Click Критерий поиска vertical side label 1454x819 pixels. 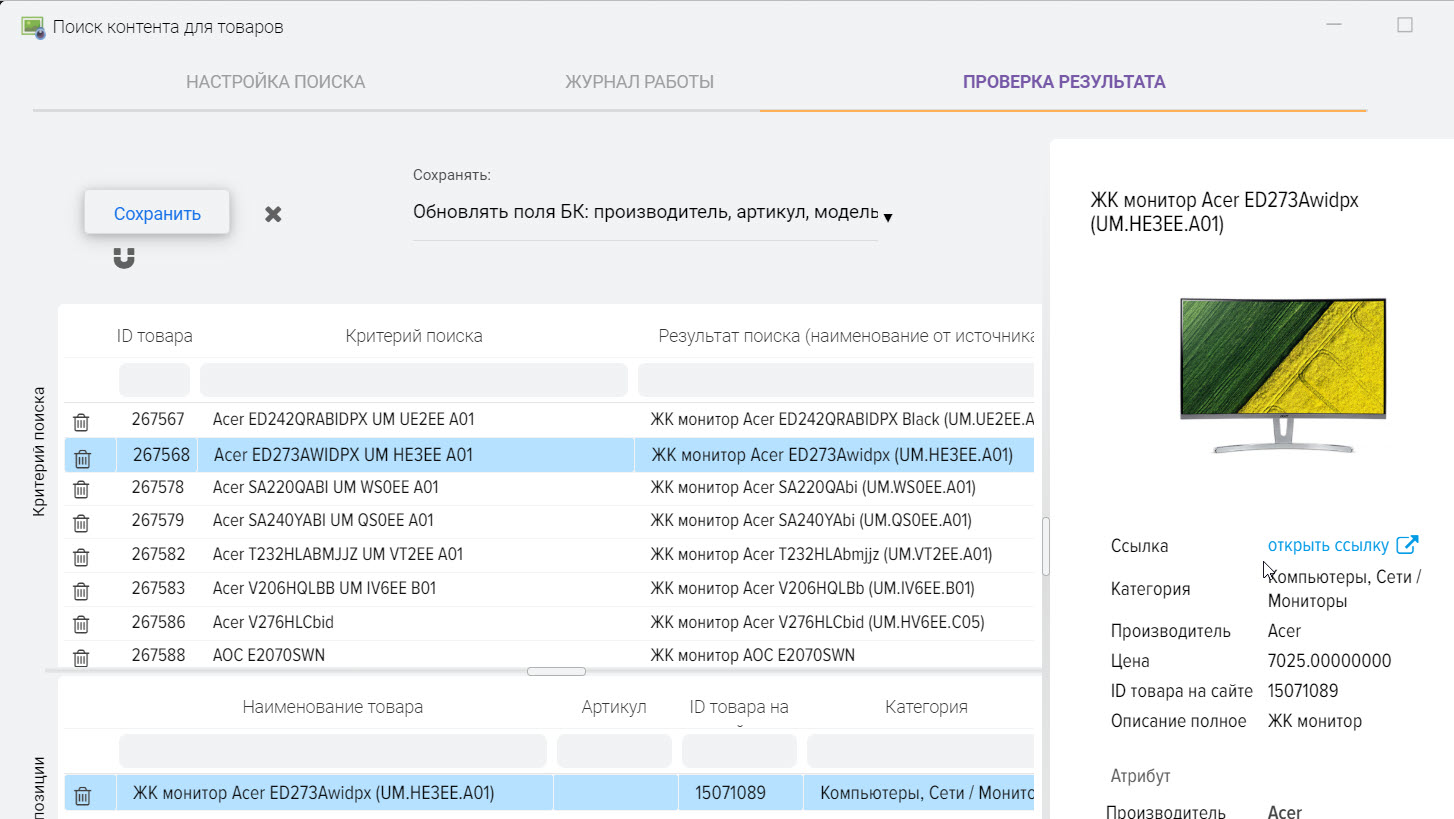coord(39,451)
